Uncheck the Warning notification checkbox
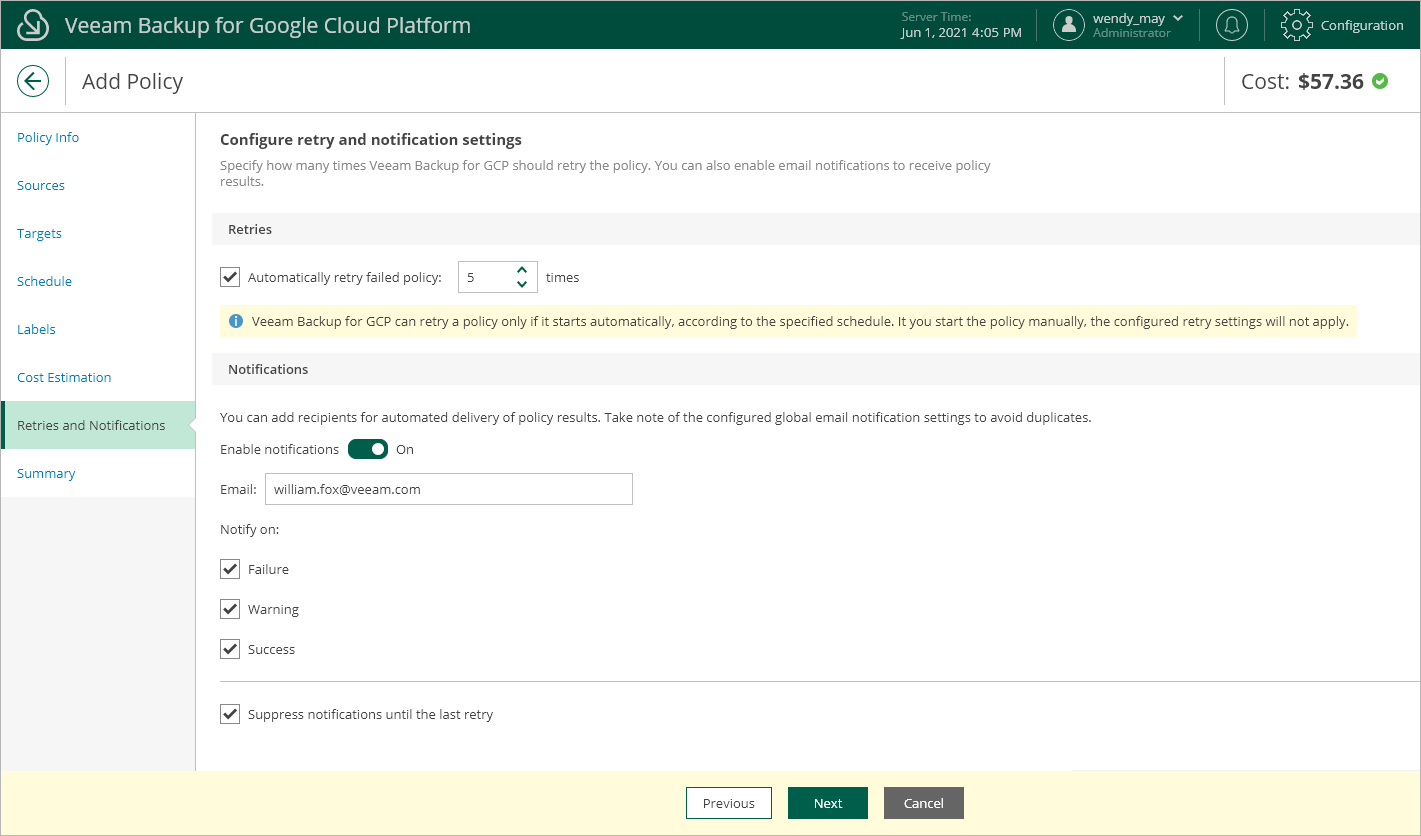The image size is (1421, 836). (230, 609)
